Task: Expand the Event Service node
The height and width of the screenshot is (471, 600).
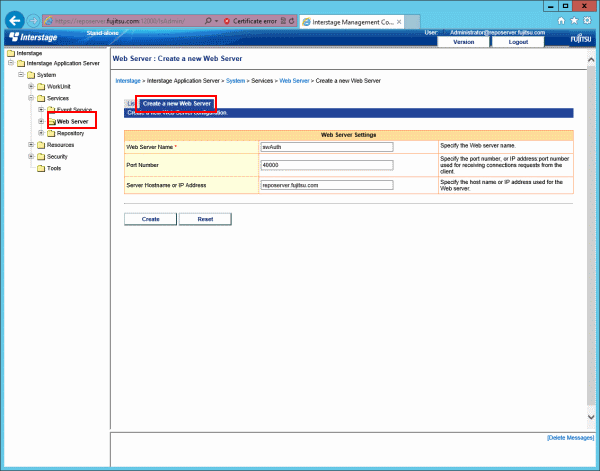Action: pos(41,110)
